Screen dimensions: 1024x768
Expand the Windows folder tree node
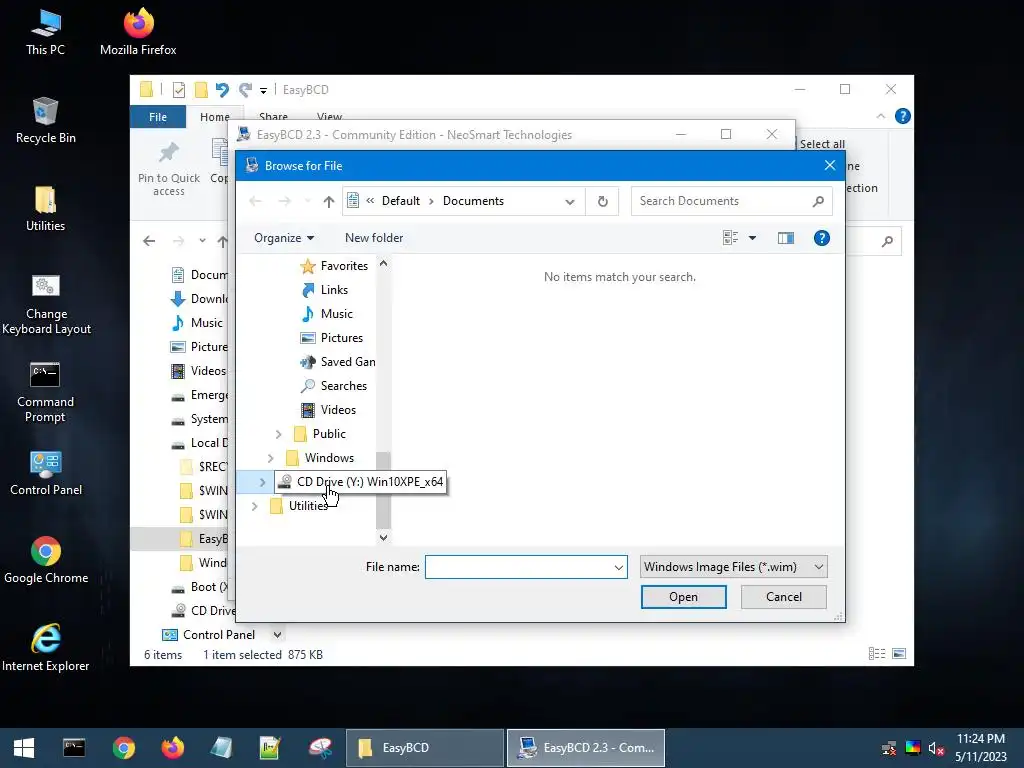pos(270,458)
